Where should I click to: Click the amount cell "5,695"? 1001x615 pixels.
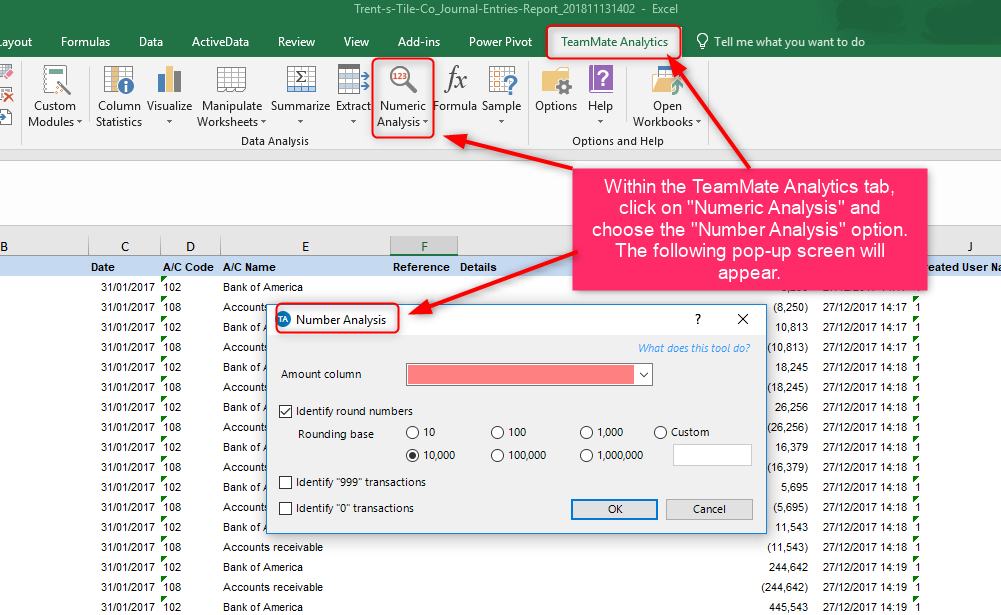click(x=794, y=487)
